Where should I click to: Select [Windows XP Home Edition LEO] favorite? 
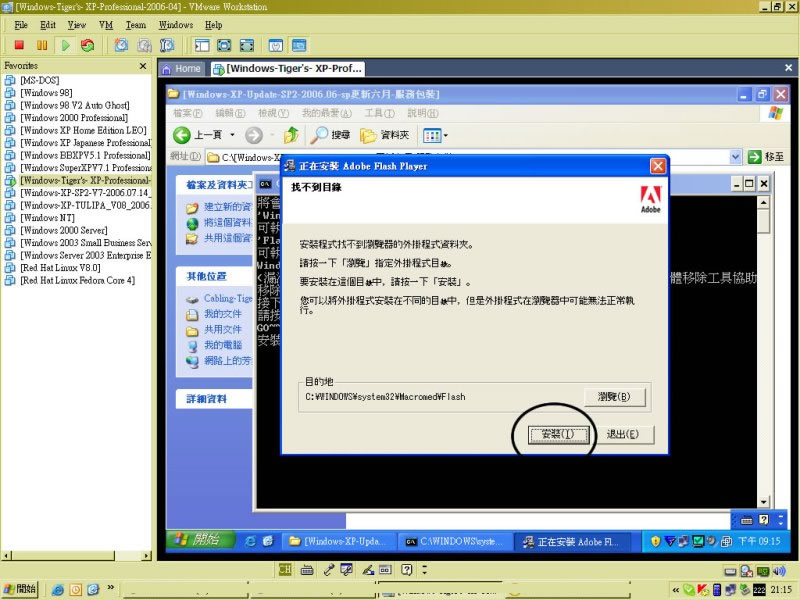[83, 130]
